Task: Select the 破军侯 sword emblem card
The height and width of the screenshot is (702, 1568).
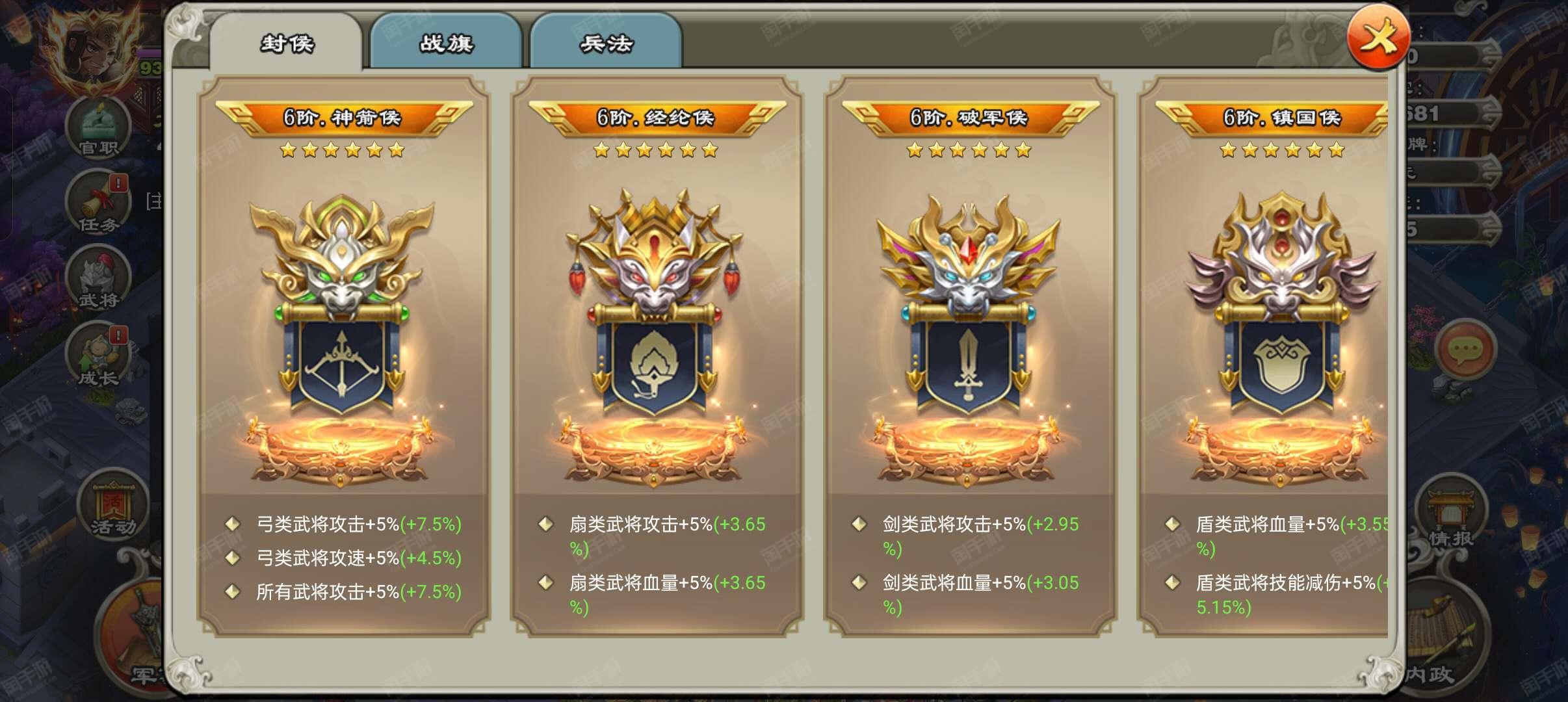Action: pos(970,356)
